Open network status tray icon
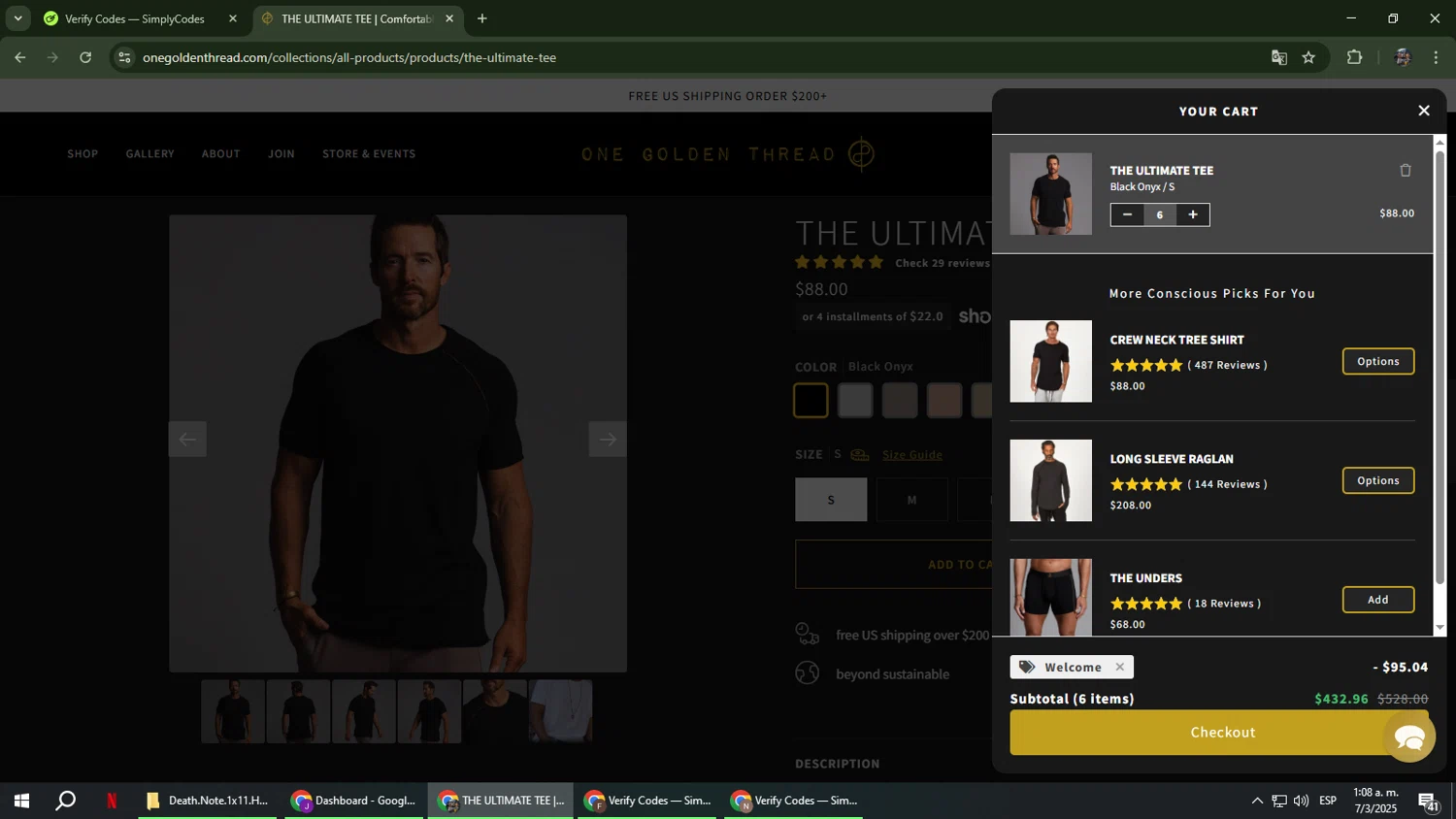The width and height of the screenshot is (1456, 819). (1279, 802)
